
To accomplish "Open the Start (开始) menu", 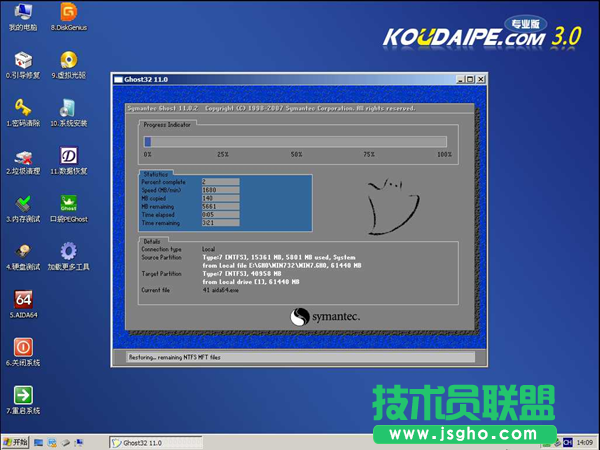I will [16, 442].
